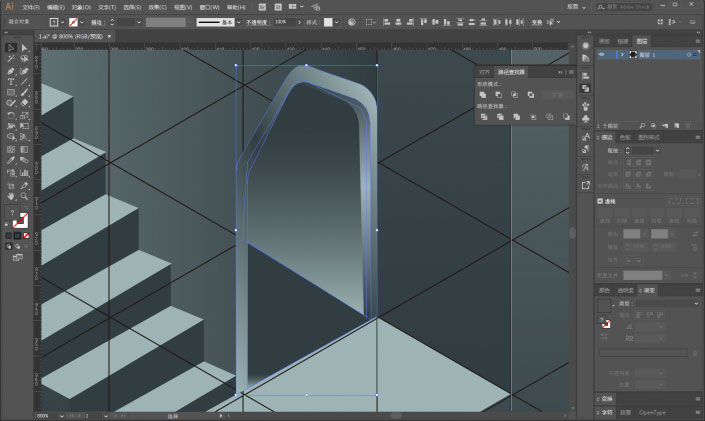
Task: Select the Curvature tool
Action: pos(24,71)
